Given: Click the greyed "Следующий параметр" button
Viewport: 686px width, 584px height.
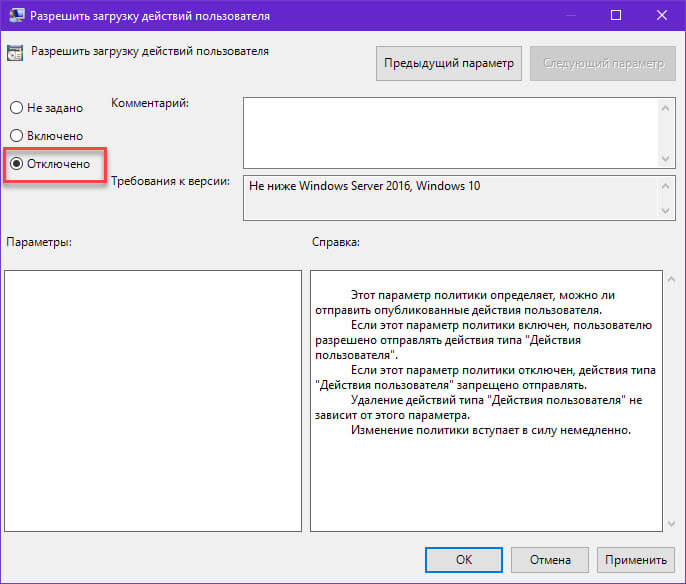Looking at the screenshot, I should [603, 63].
